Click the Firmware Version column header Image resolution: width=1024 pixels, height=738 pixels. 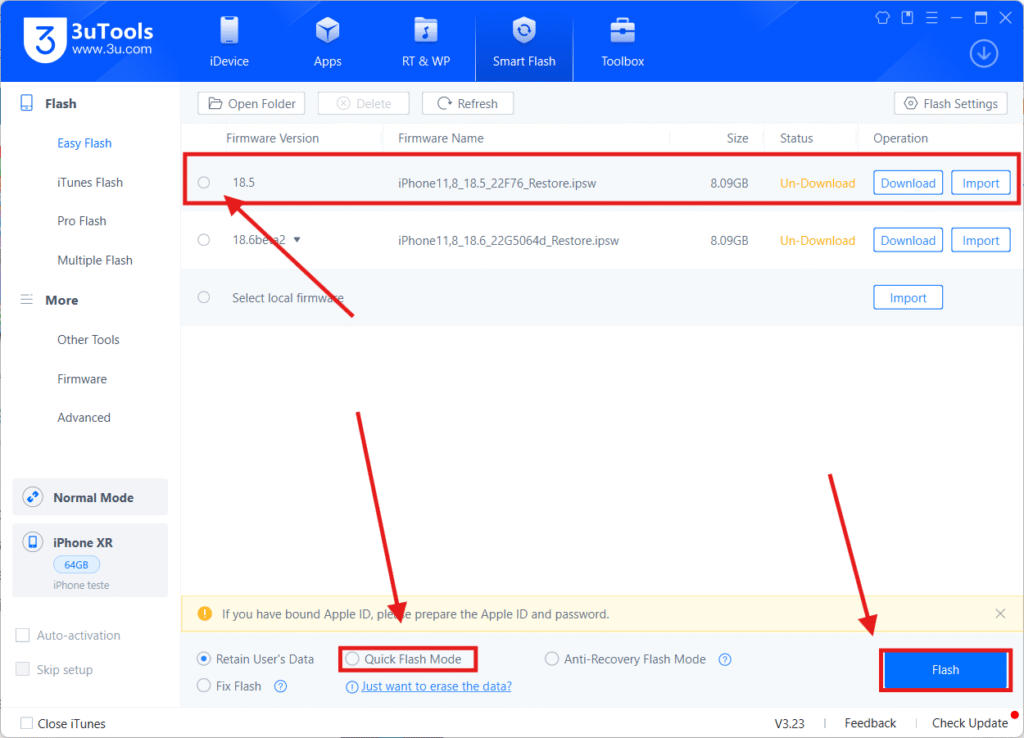point(272,138)
